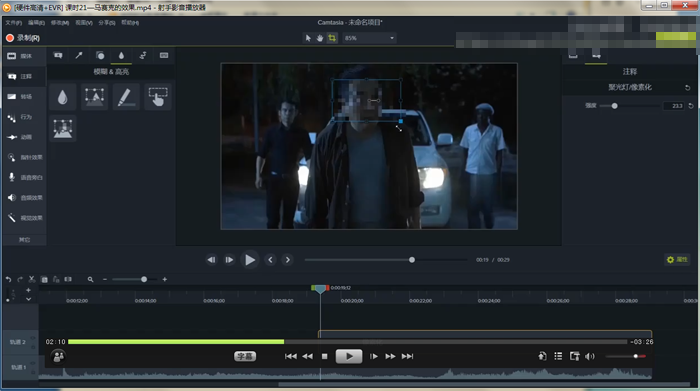
Task: Select the spotlight annotation tool
Action: click(x=94, y=96)
